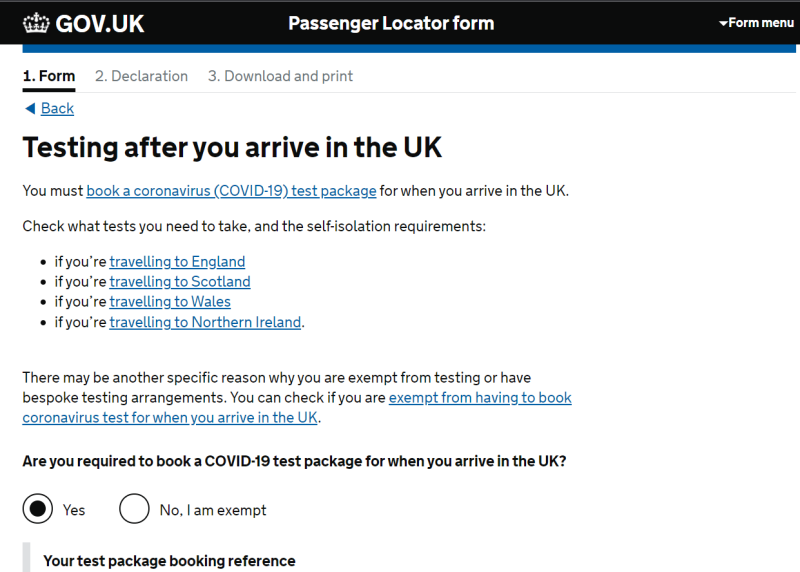The width and height of the screenshot is (800, 572).
Task: Open travelling to Scotland link
Action: (x=180, y=281)
